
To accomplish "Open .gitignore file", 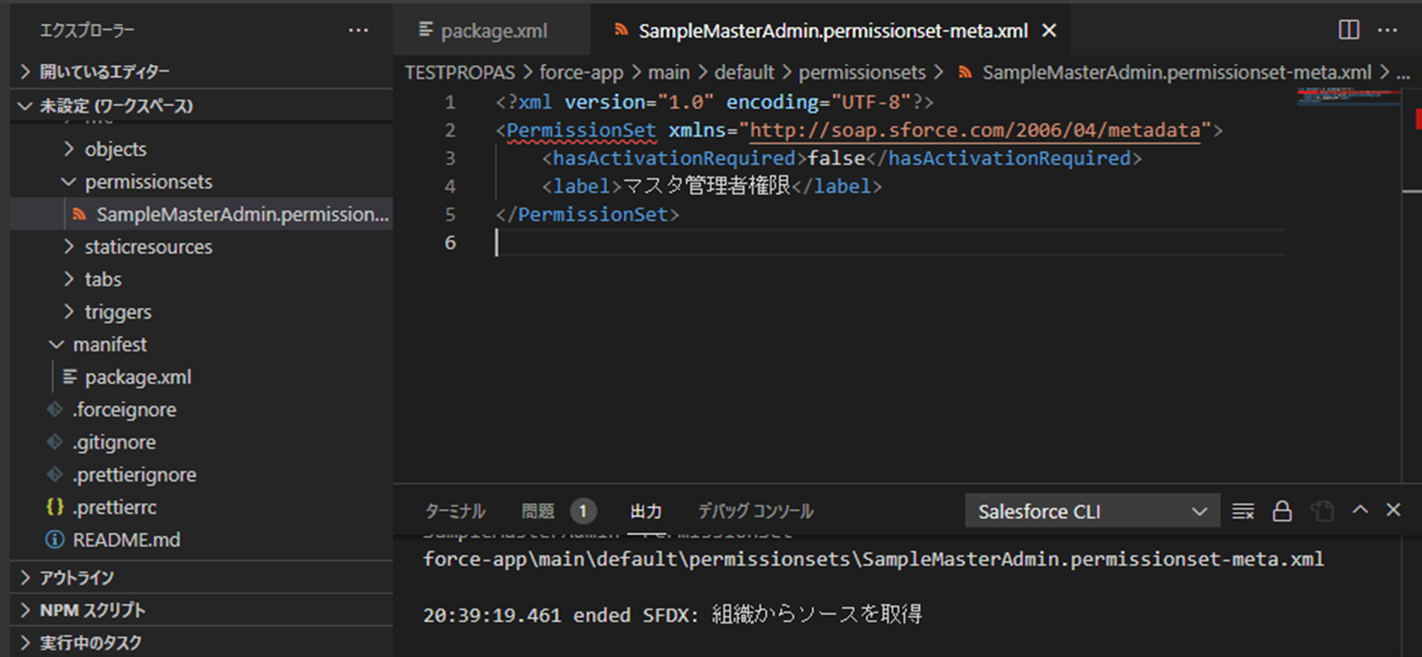I will [114, 442].
